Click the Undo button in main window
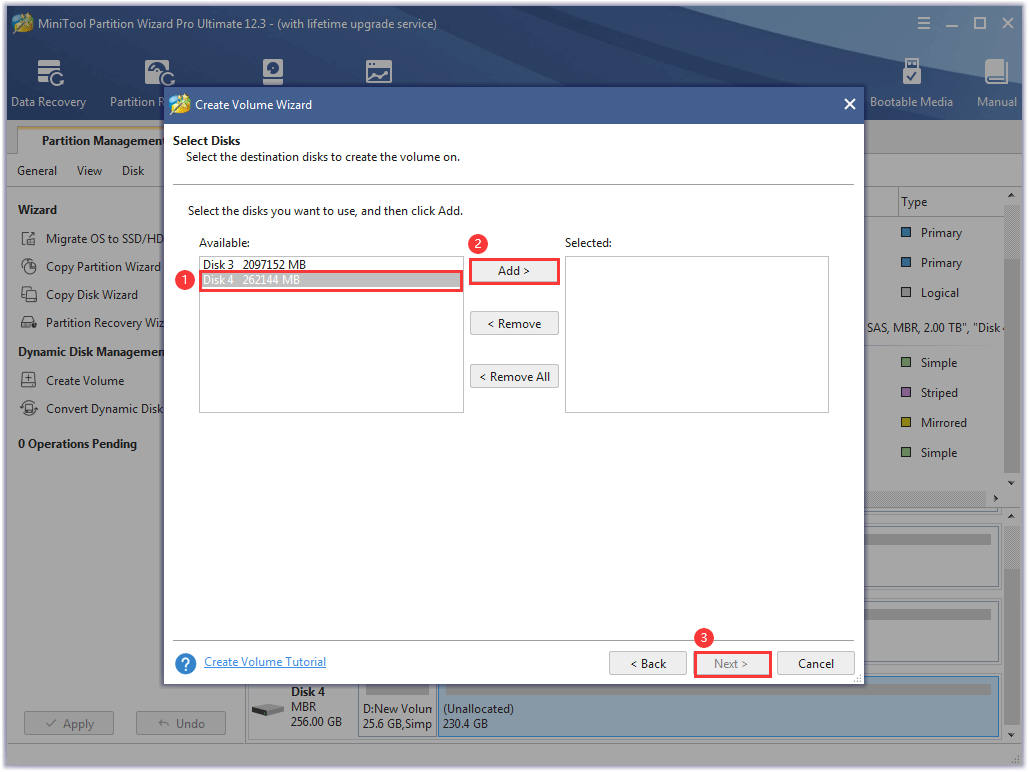Screen dimensions: 1029x772 [181, 723]
